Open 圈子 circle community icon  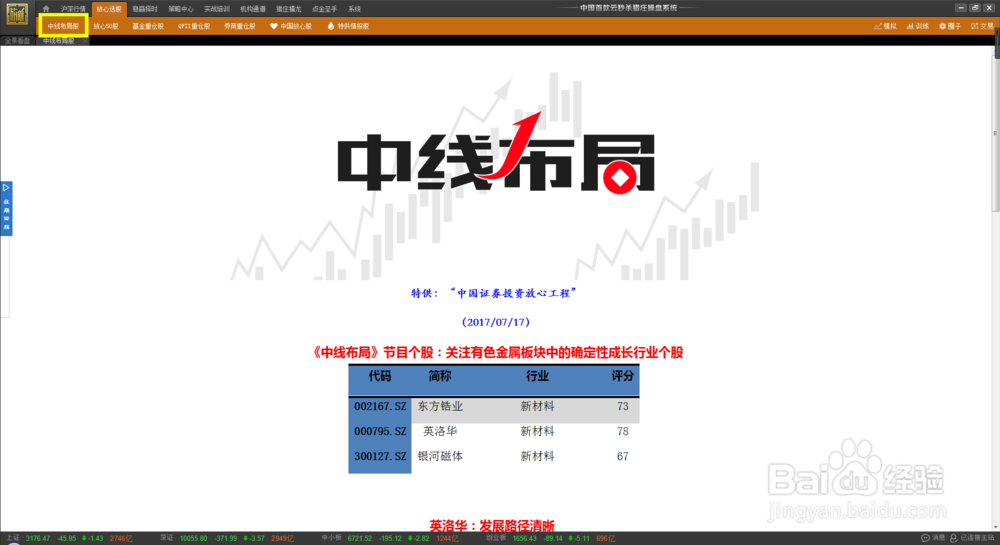point(943,26)
